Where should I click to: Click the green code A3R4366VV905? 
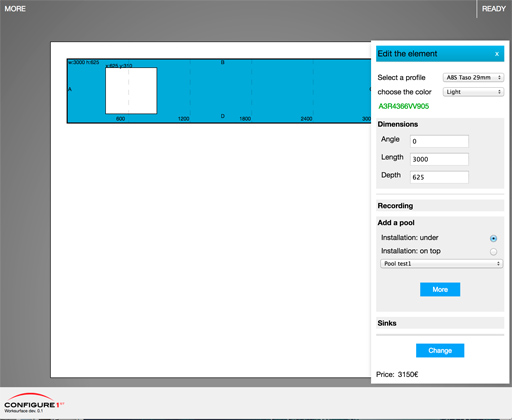point(404,106)
